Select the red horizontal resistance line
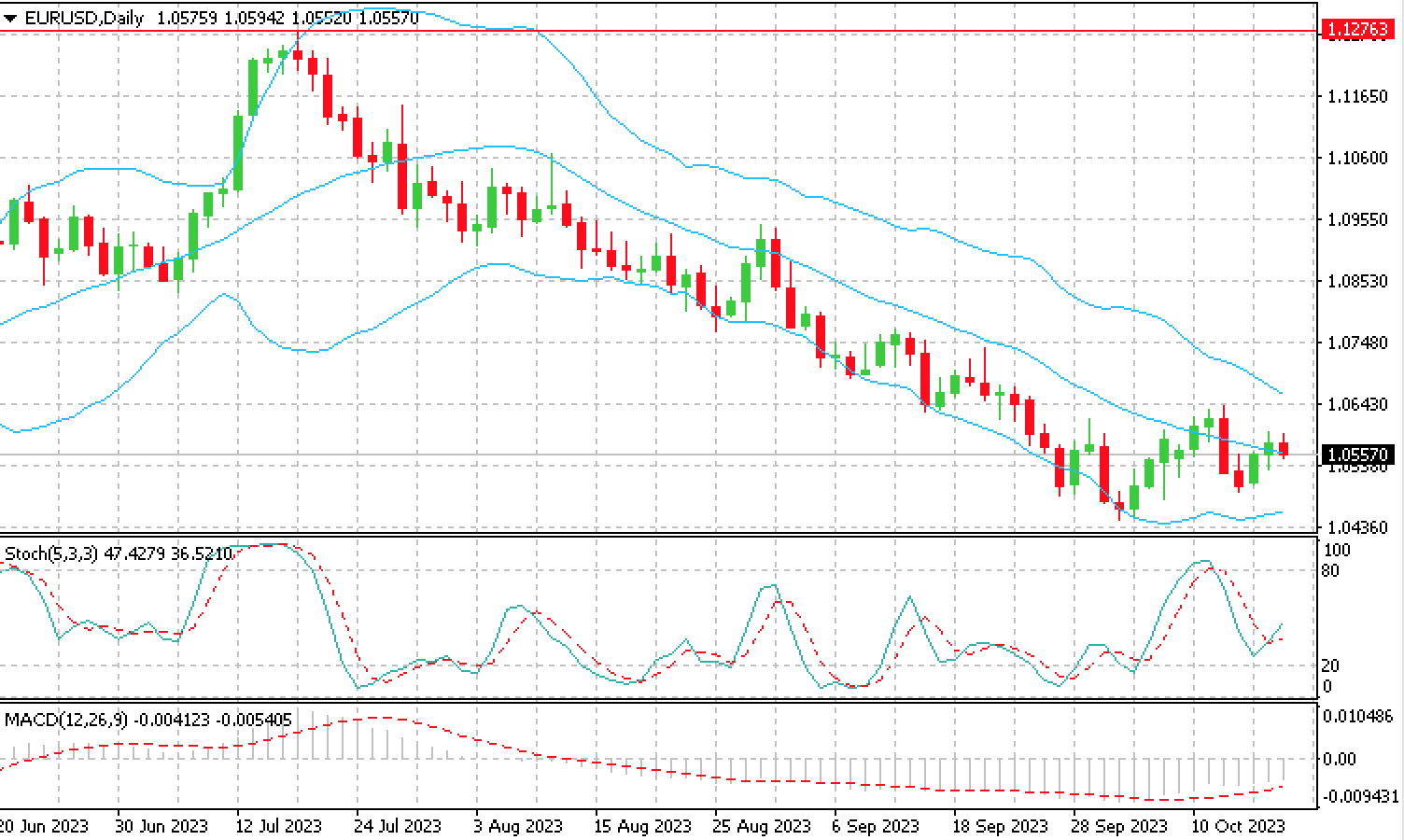The height and width of the screenshot is (840, 1404). pyautogui.click(x=653, y=33)
